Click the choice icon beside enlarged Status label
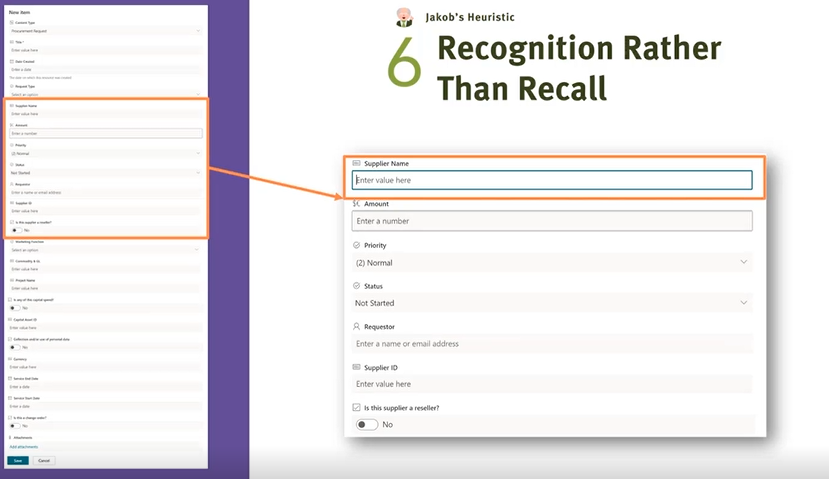Screen dimensions: 829x479 356,286
